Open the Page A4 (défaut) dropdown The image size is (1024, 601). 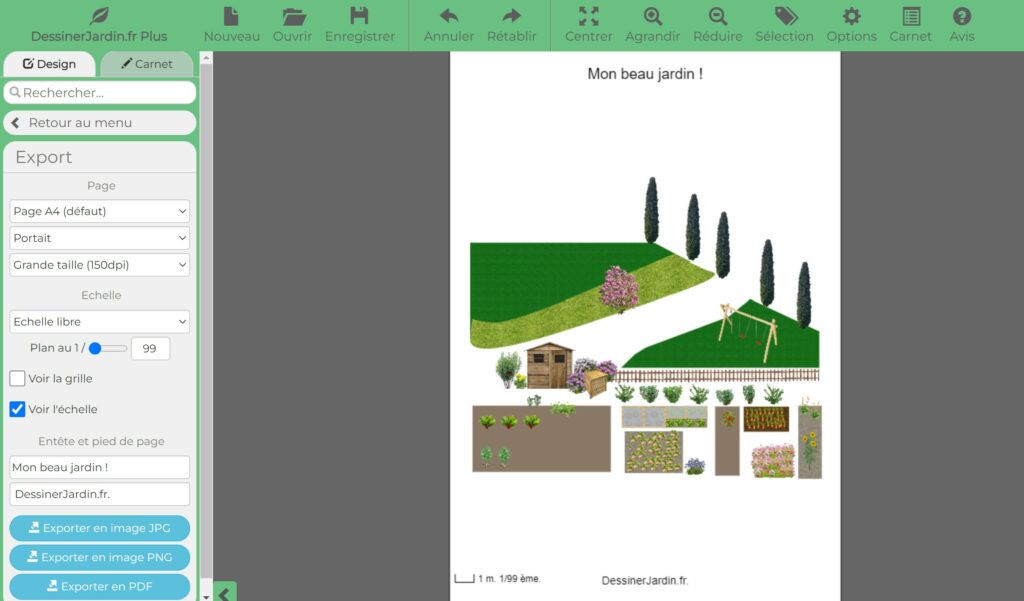(x=100, y=211)
